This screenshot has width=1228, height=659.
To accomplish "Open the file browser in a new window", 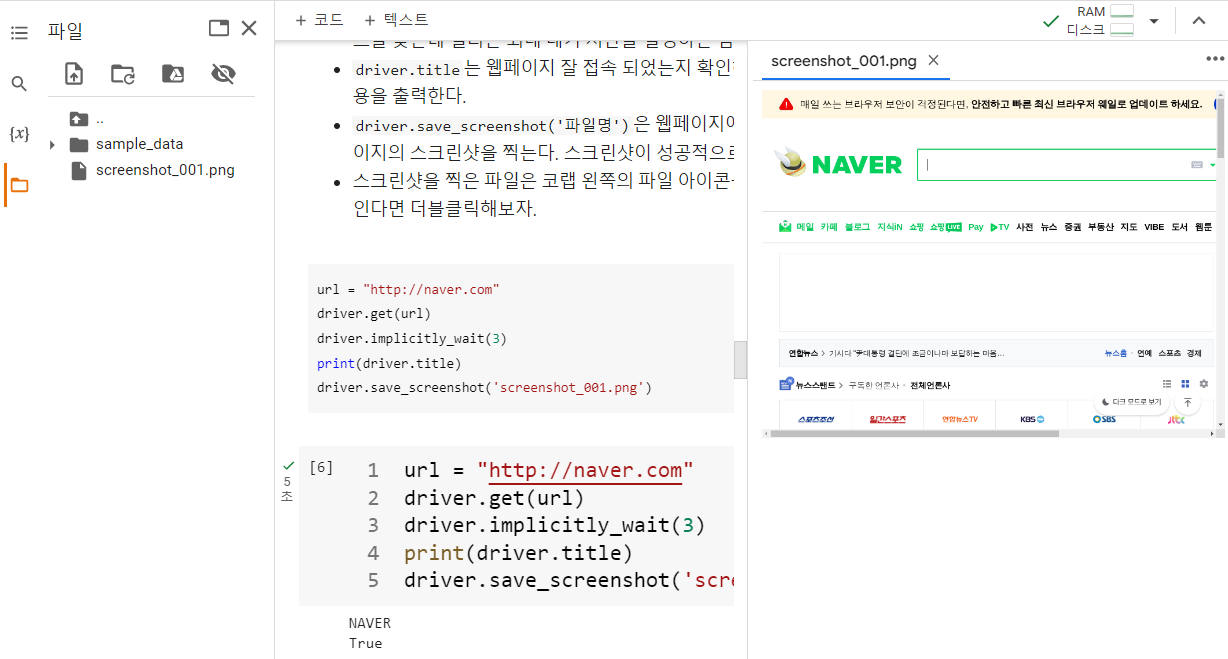I will coord(219,28).
